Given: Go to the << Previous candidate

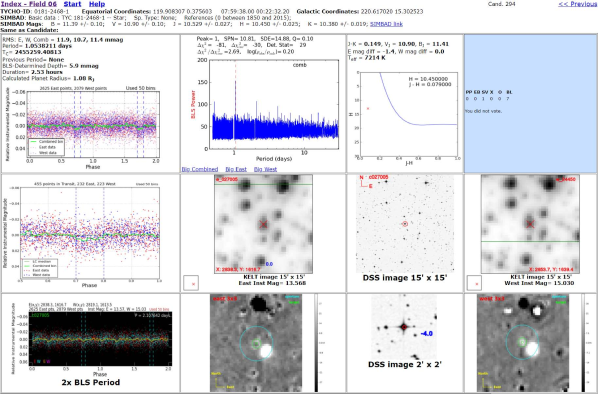Looking at the screenshot, I should pos(577,4).
